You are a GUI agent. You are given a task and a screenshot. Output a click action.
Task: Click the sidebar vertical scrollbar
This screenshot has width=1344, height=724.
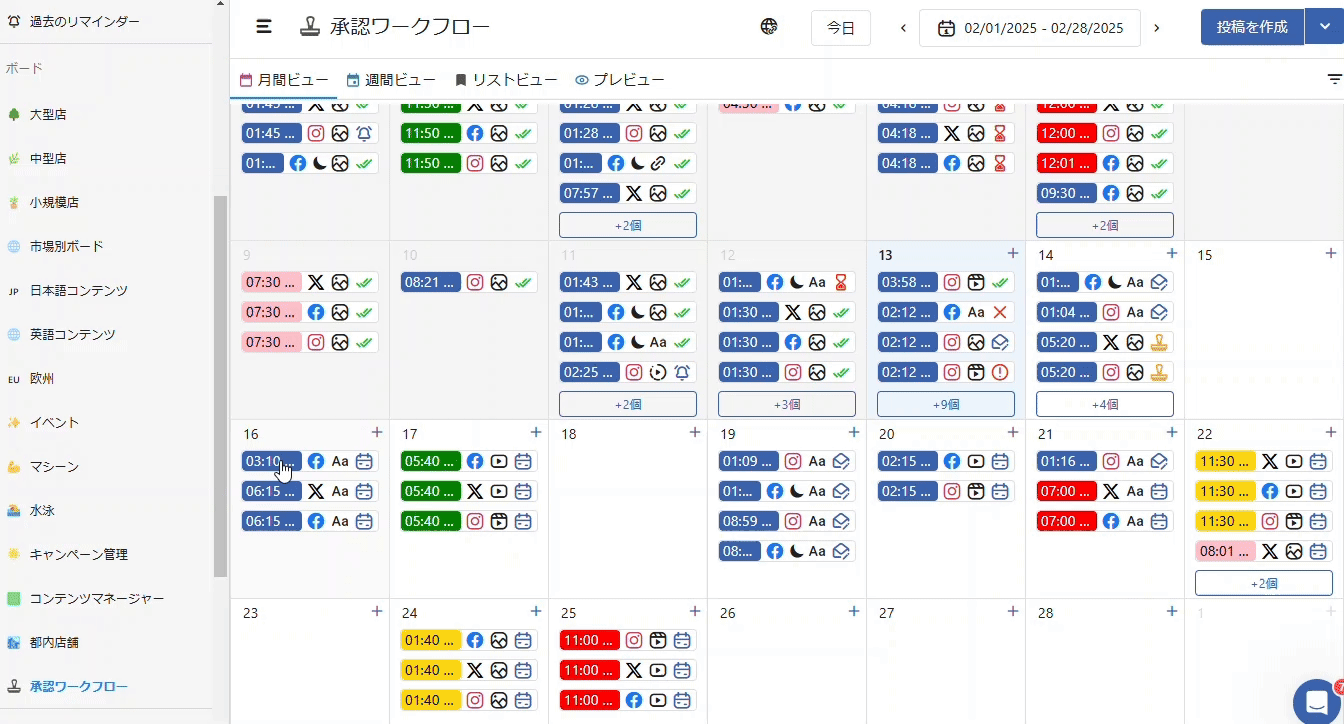coord(221,386)
